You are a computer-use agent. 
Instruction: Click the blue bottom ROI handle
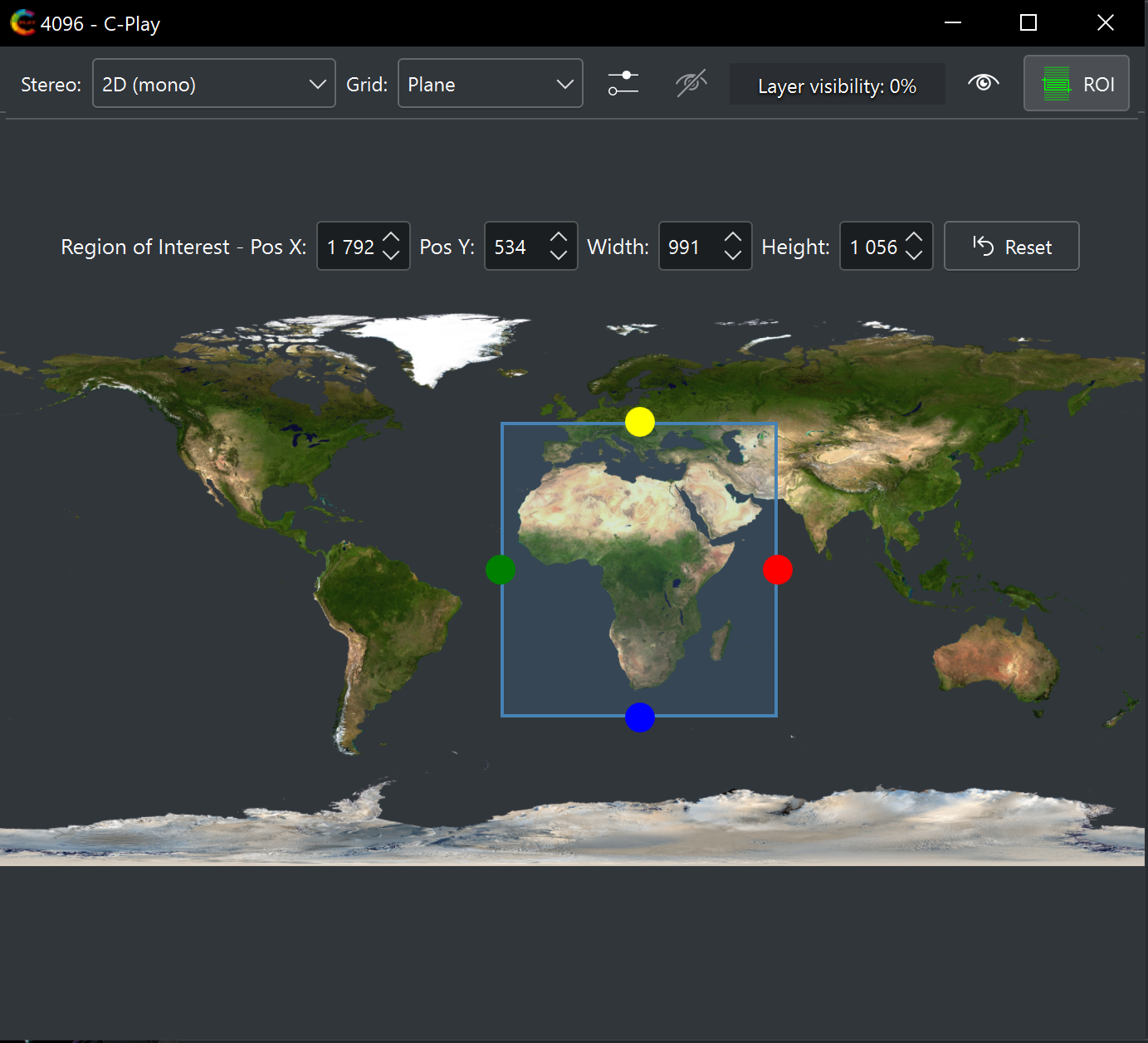pyautogui.click(x=640, y=717)
